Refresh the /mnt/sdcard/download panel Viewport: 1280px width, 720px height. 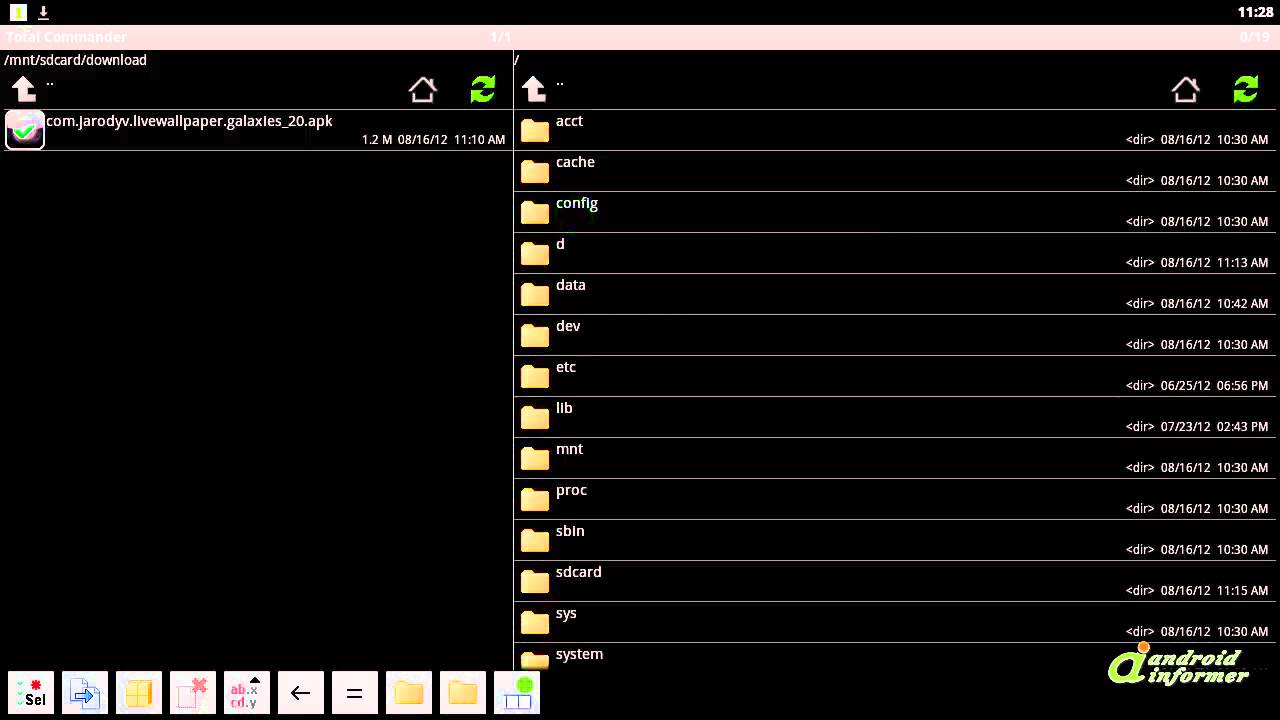coord(483,89)
